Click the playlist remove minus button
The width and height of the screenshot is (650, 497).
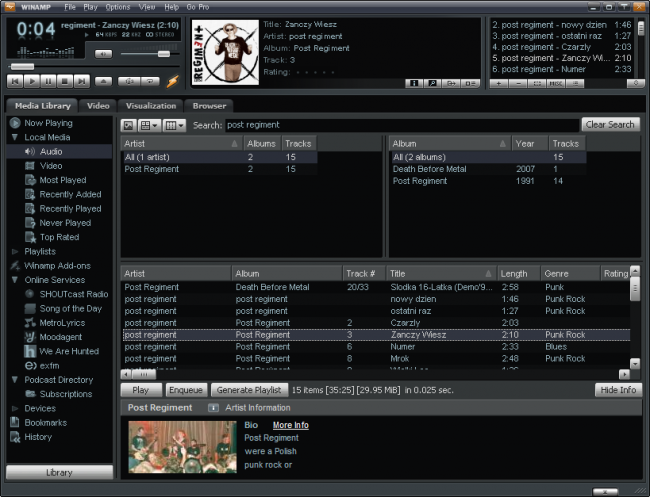pos(518,83)
